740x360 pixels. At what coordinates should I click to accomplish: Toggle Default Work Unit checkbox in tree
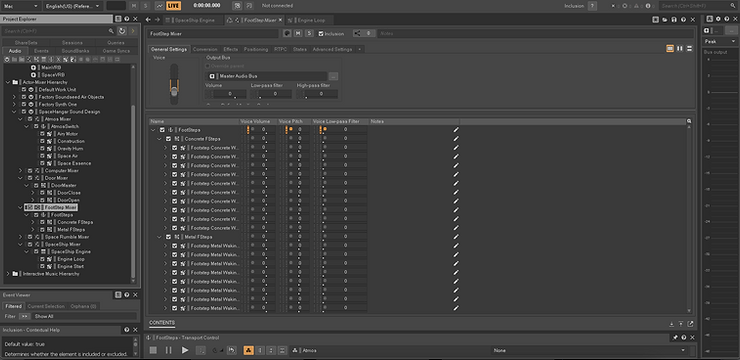tap(24, 90)
